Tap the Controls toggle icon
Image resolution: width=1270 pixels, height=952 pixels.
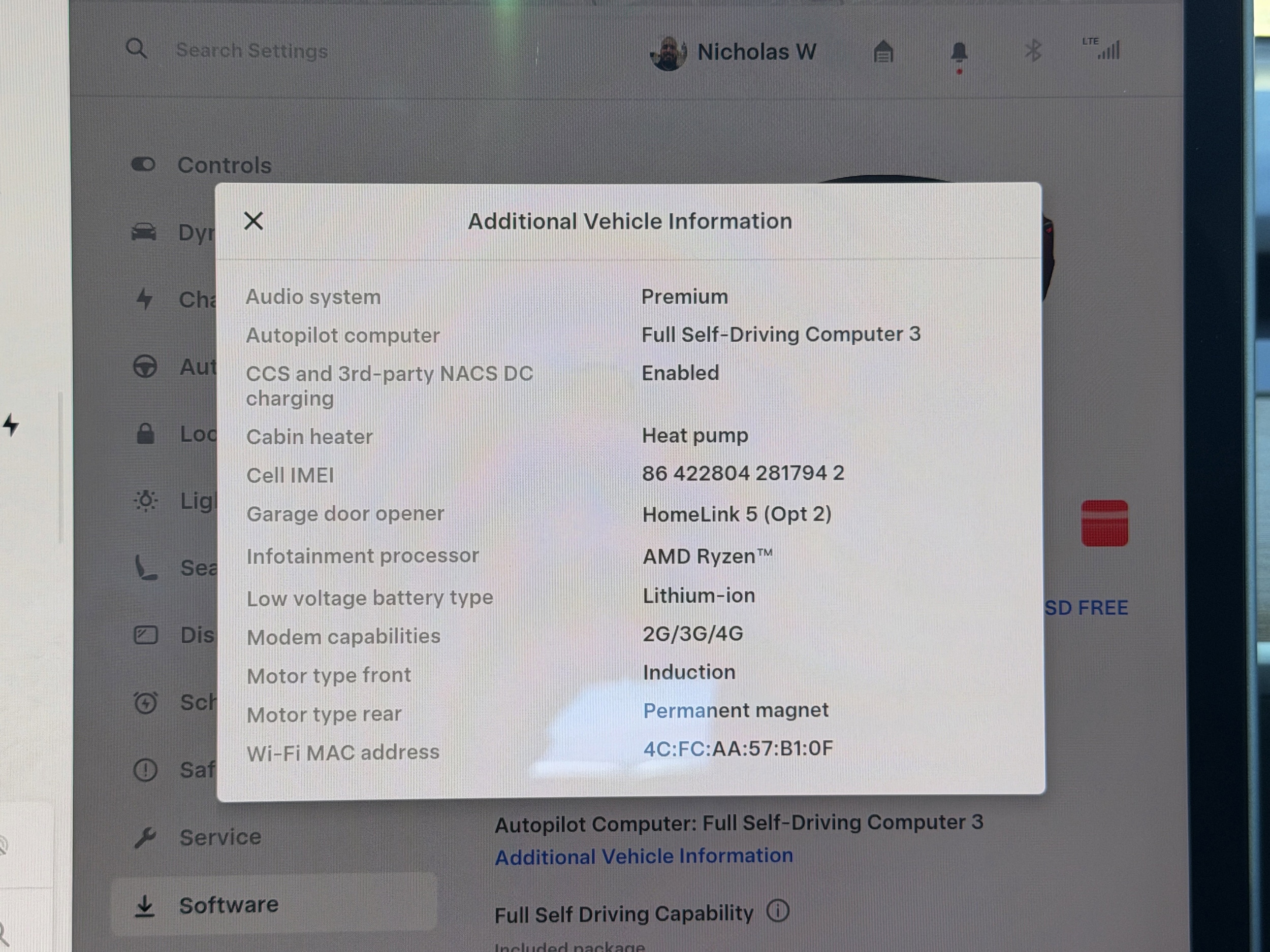tap(144, 165)
